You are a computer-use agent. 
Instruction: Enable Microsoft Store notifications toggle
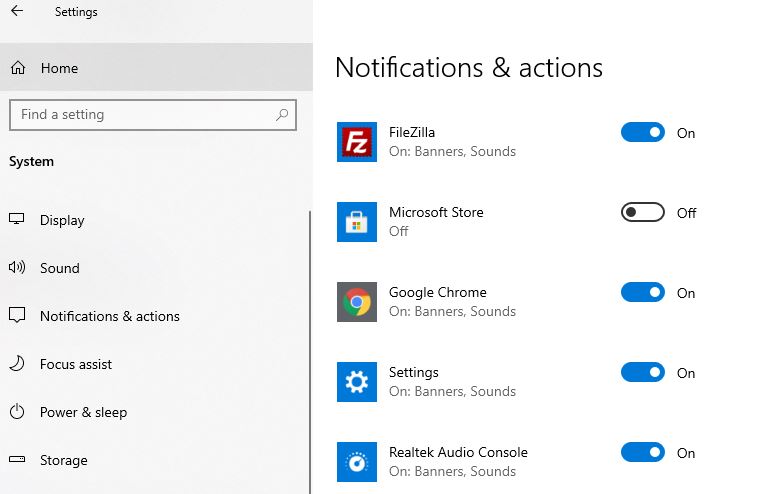point(643,212)
